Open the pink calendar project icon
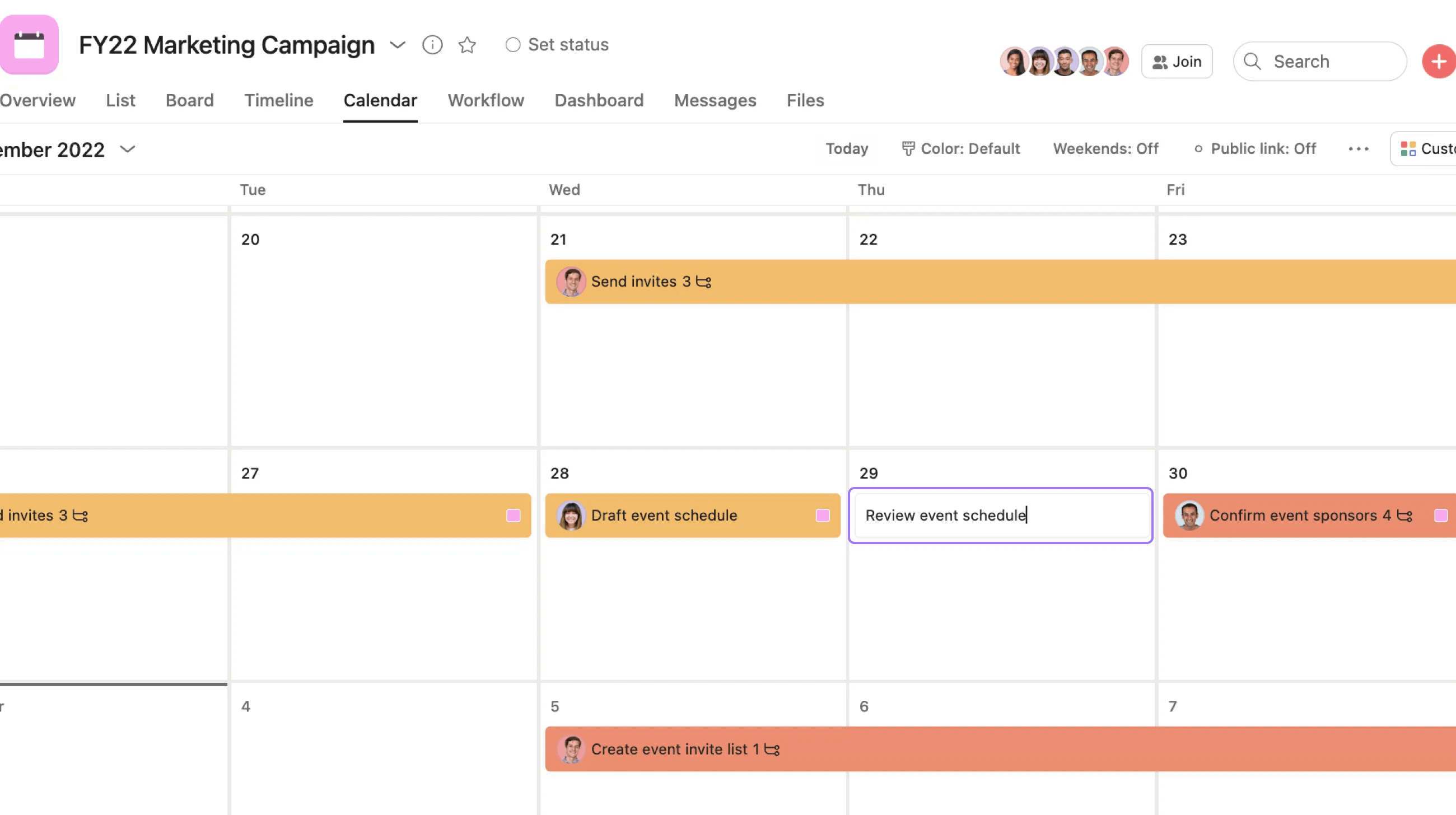This screenshot has height=815, width=1456. point(29,45)
